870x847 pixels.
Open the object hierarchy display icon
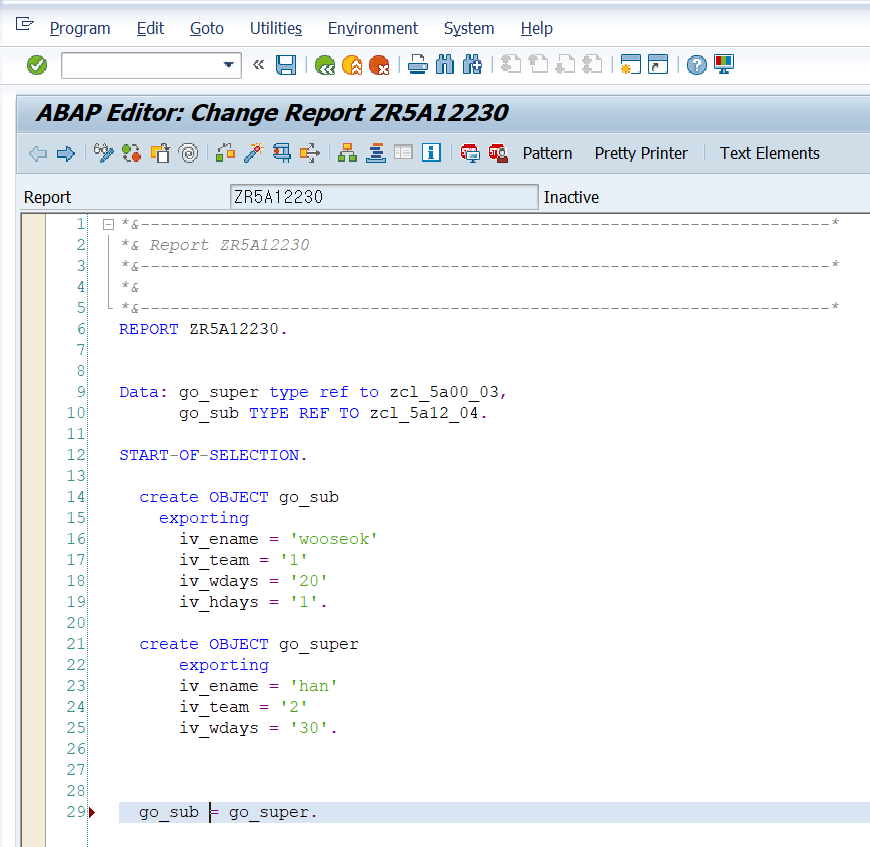coord(347,153)
